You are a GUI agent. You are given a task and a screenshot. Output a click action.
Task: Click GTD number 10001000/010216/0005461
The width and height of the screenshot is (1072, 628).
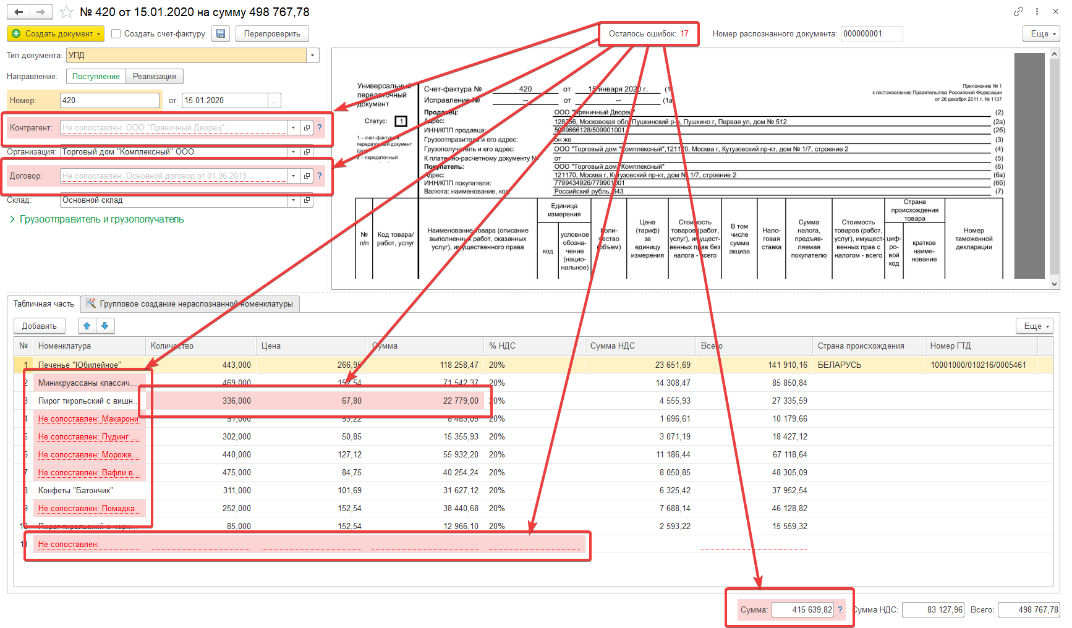click(x=978, y=365)
